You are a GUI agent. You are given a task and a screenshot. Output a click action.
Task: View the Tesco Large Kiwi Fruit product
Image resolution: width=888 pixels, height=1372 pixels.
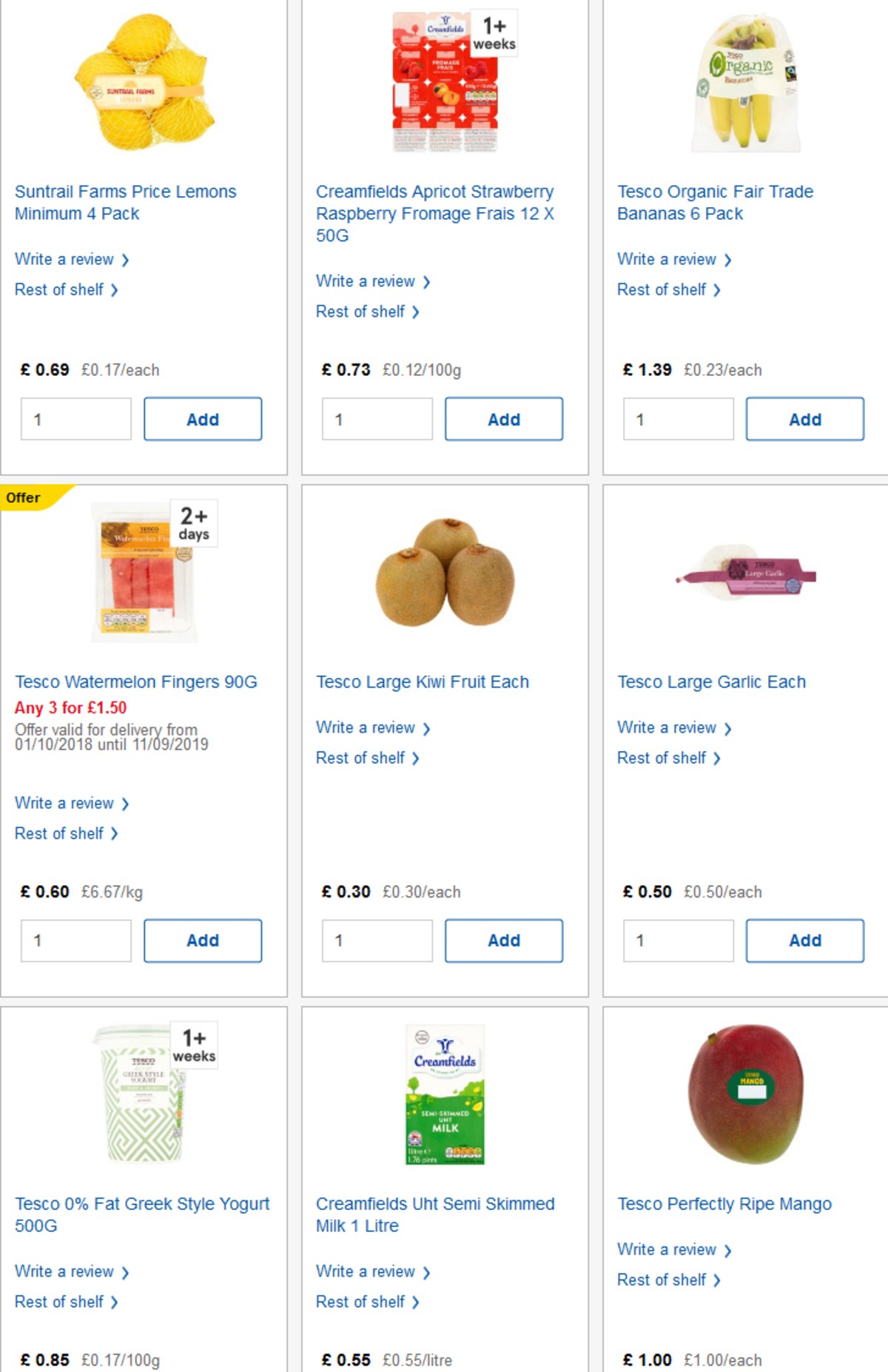coord(422,682)
